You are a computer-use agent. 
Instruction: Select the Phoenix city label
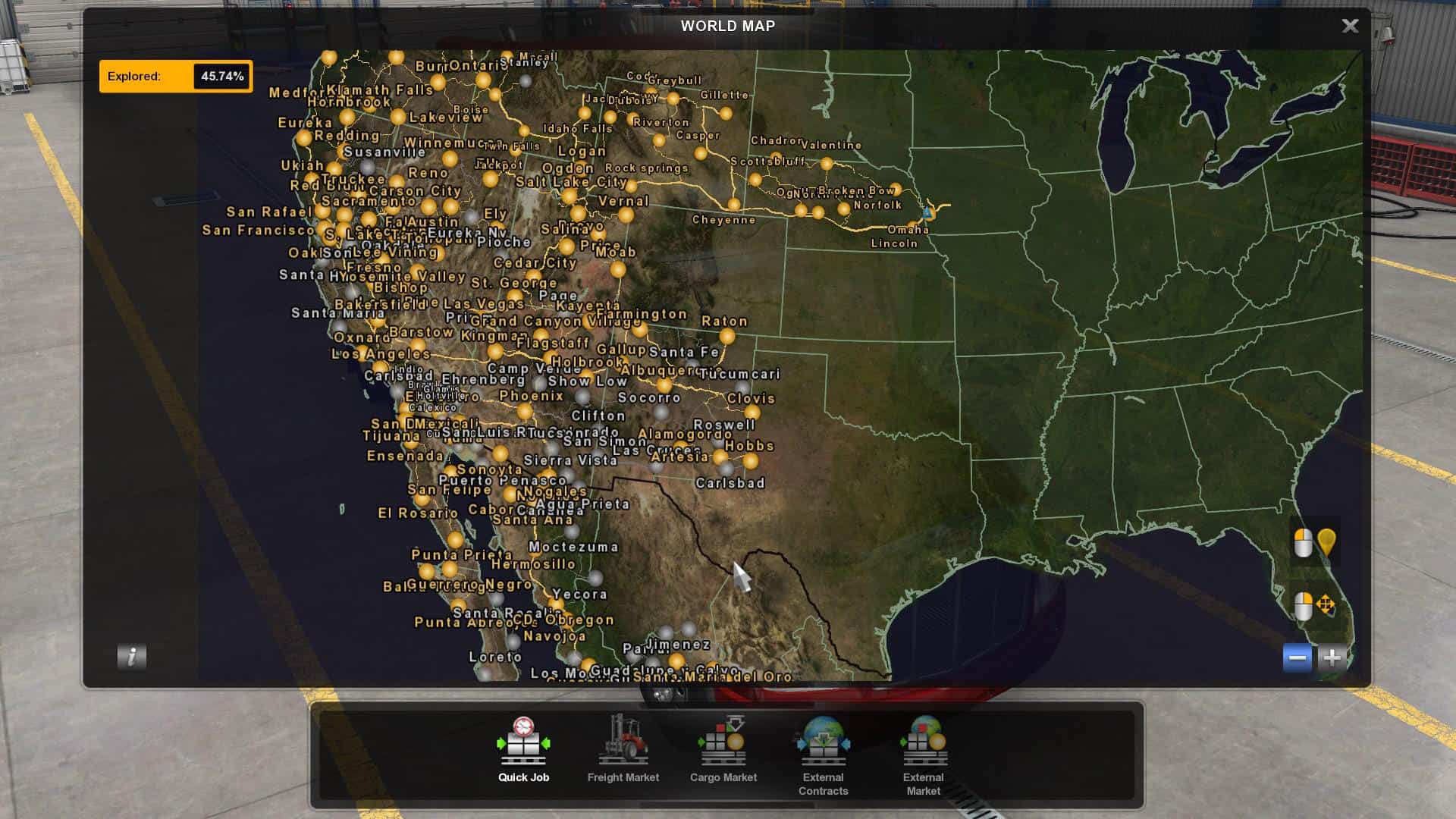coord(531,396)
